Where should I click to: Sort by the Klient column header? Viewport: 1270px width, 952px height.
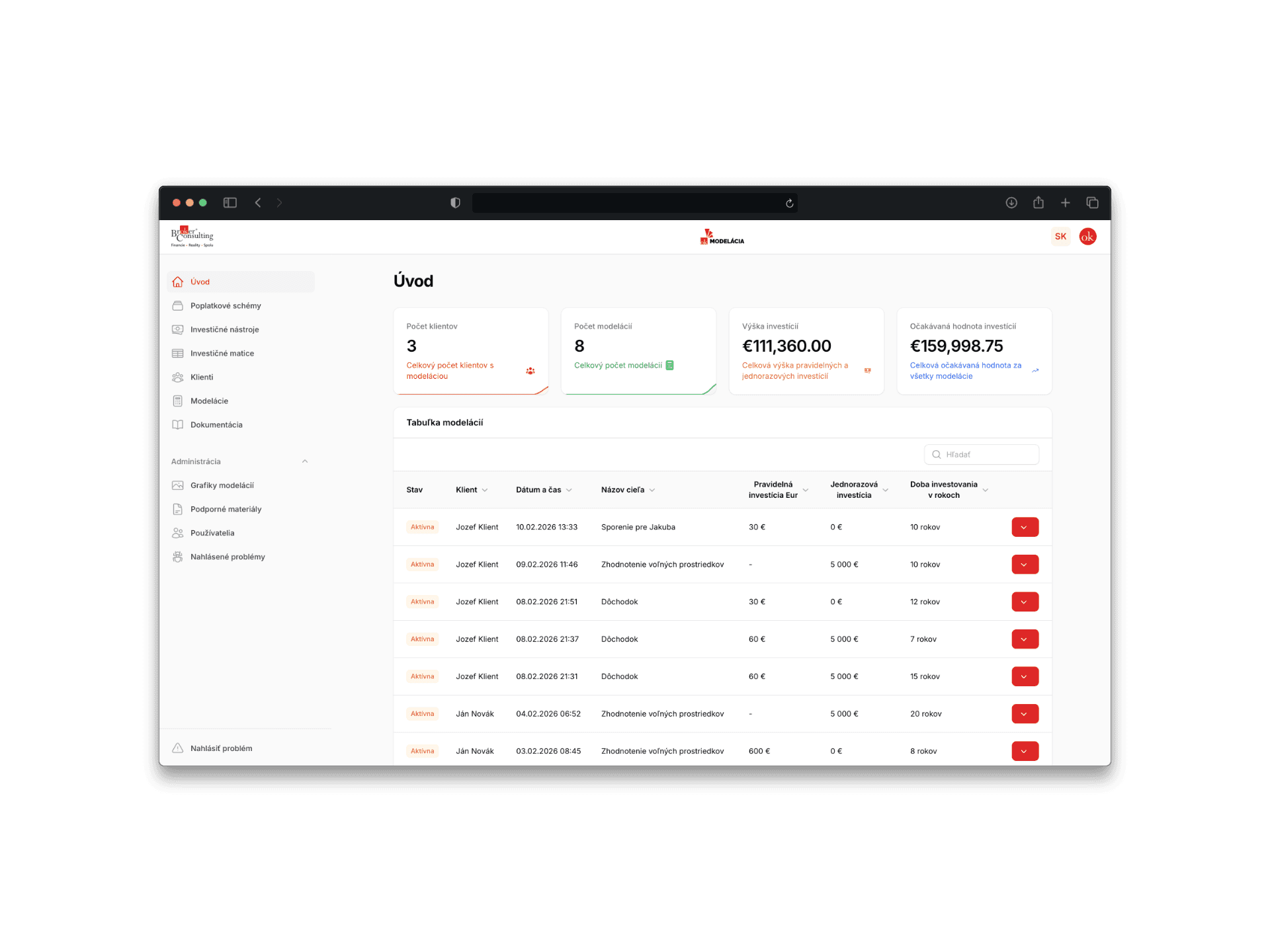pos(471,490)
